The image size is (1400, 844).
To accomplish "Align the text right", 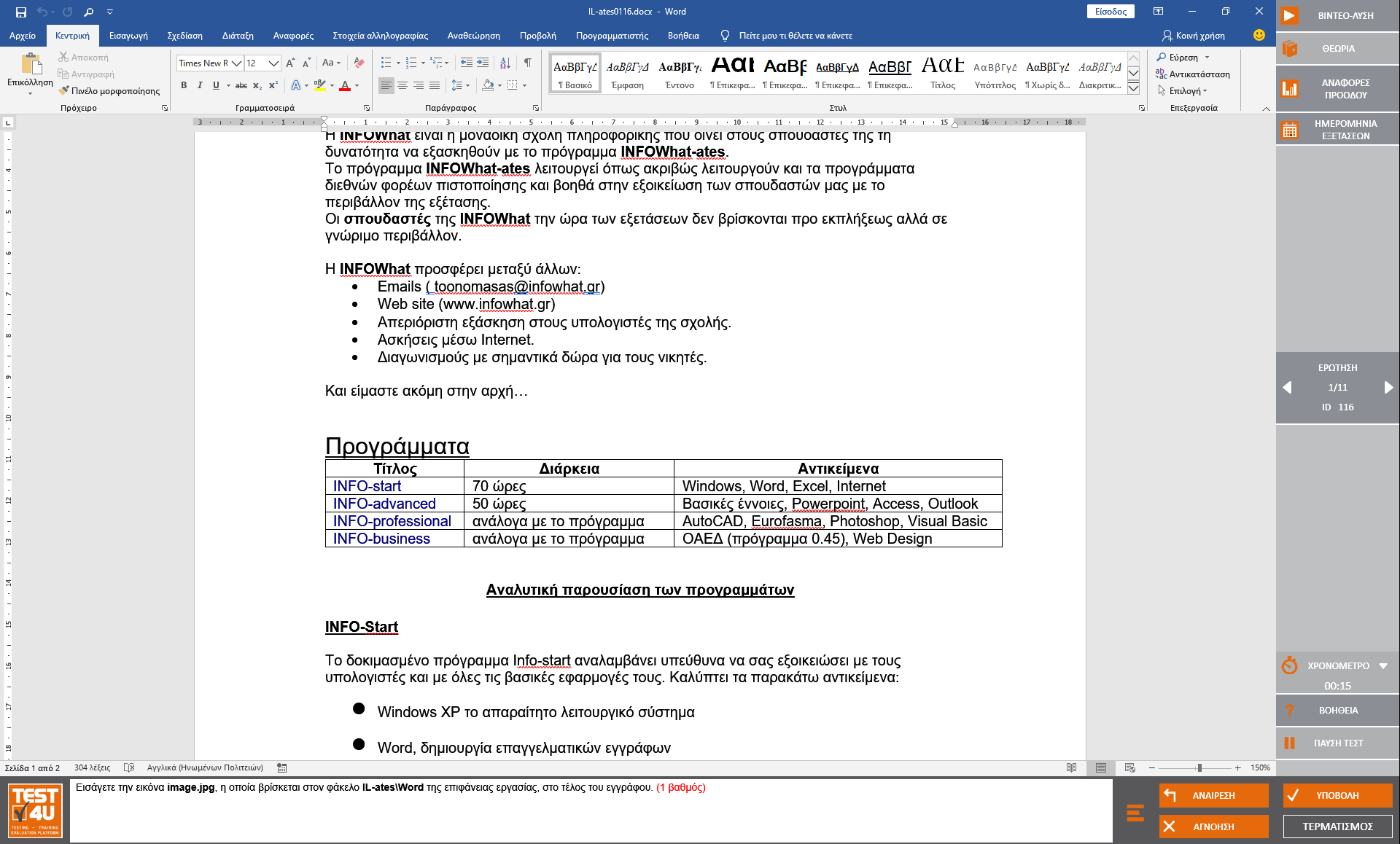I will pyautogui.click(x=418, y=85).
